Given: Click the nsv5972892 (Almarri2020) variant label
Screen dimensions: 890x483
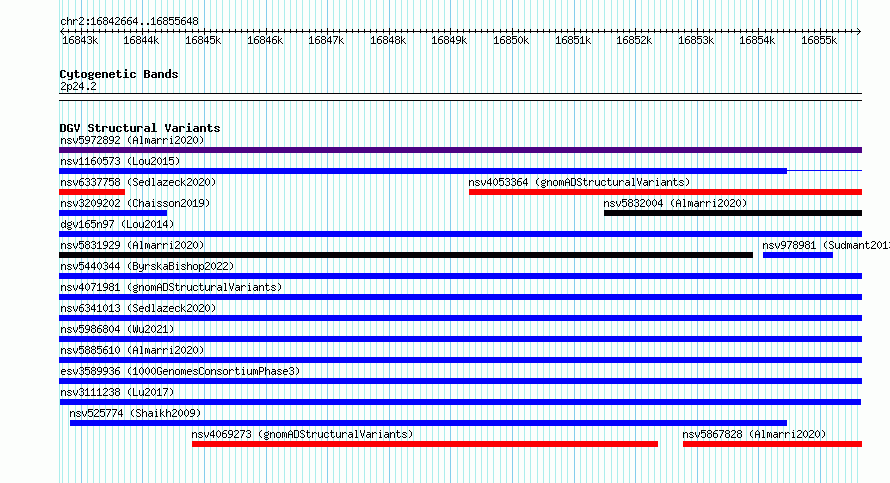Looking at the screenshot, I should click(132, 140).
